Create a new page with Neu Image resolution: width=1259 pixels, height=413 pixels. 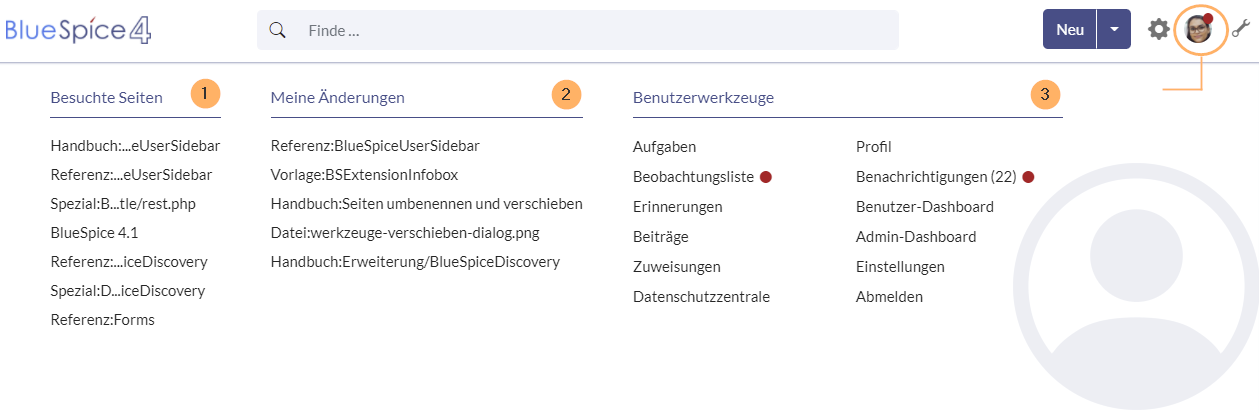pyautogui.click(x=1070, y=30)
